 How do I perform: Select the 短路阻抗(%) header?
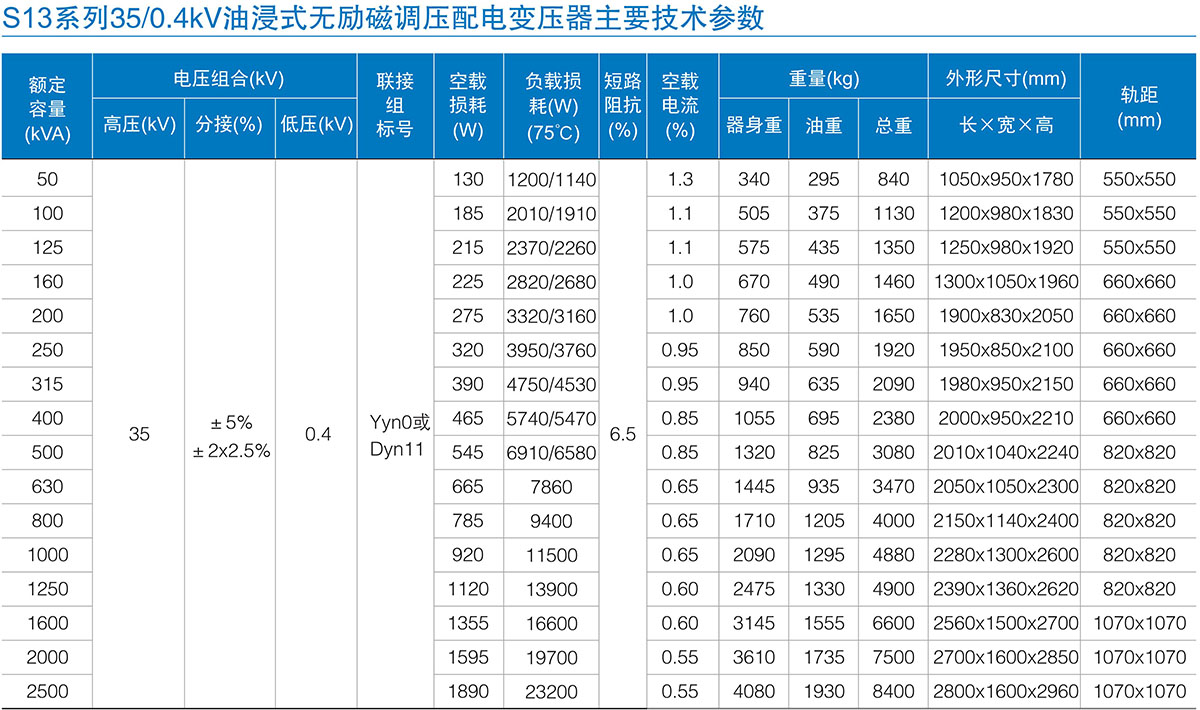[622, 106]
